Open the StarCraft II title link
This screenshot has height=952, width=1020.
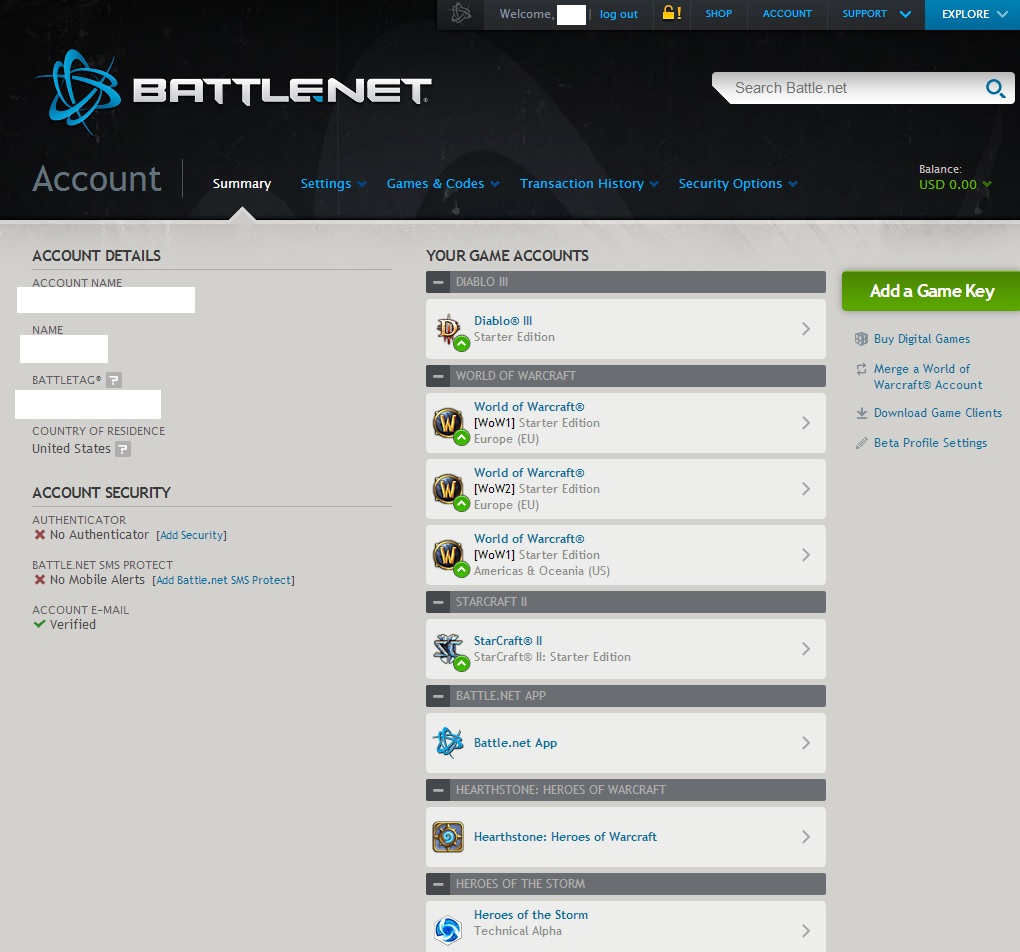coord(508,641)
